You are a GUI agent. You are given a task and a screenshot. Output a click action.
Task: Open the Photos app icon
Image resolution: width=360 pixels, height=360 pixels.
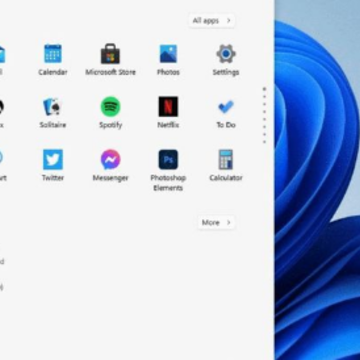pyautogui.click(x=168, y=54)
